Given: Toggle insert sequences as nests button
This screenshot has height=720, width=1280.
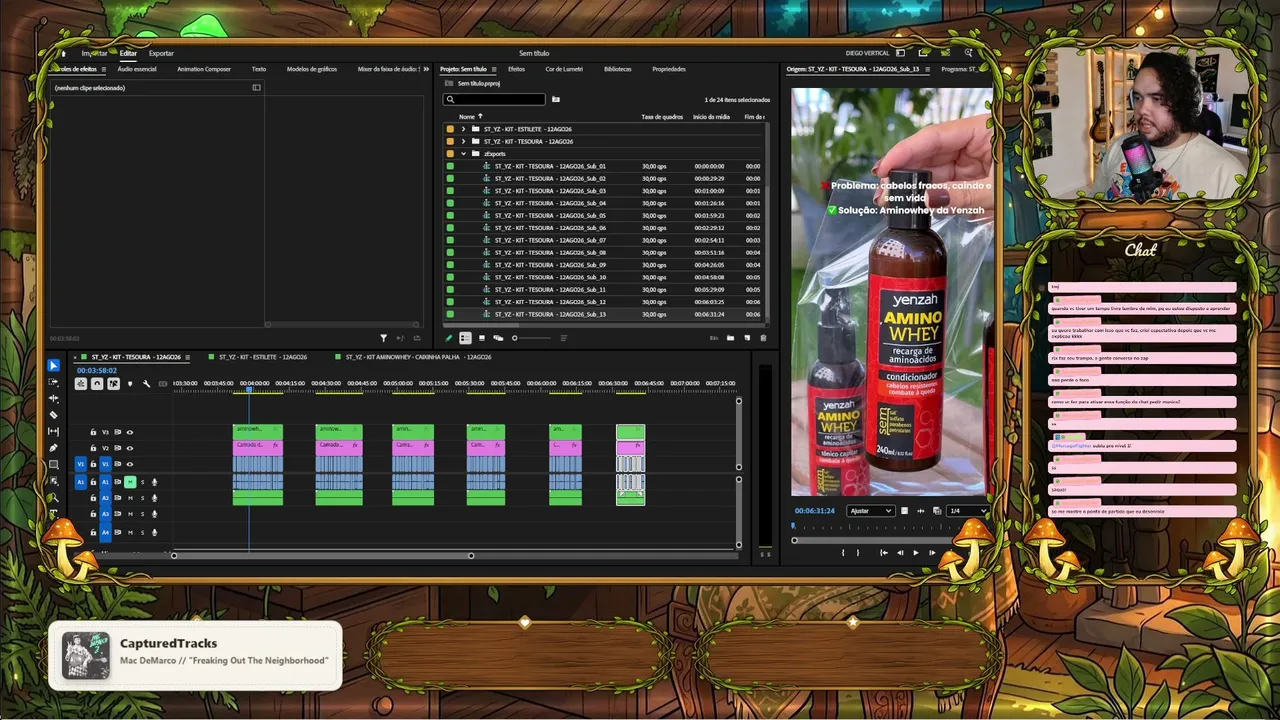Looking at the screenshot, I should (x=81, y=384).
